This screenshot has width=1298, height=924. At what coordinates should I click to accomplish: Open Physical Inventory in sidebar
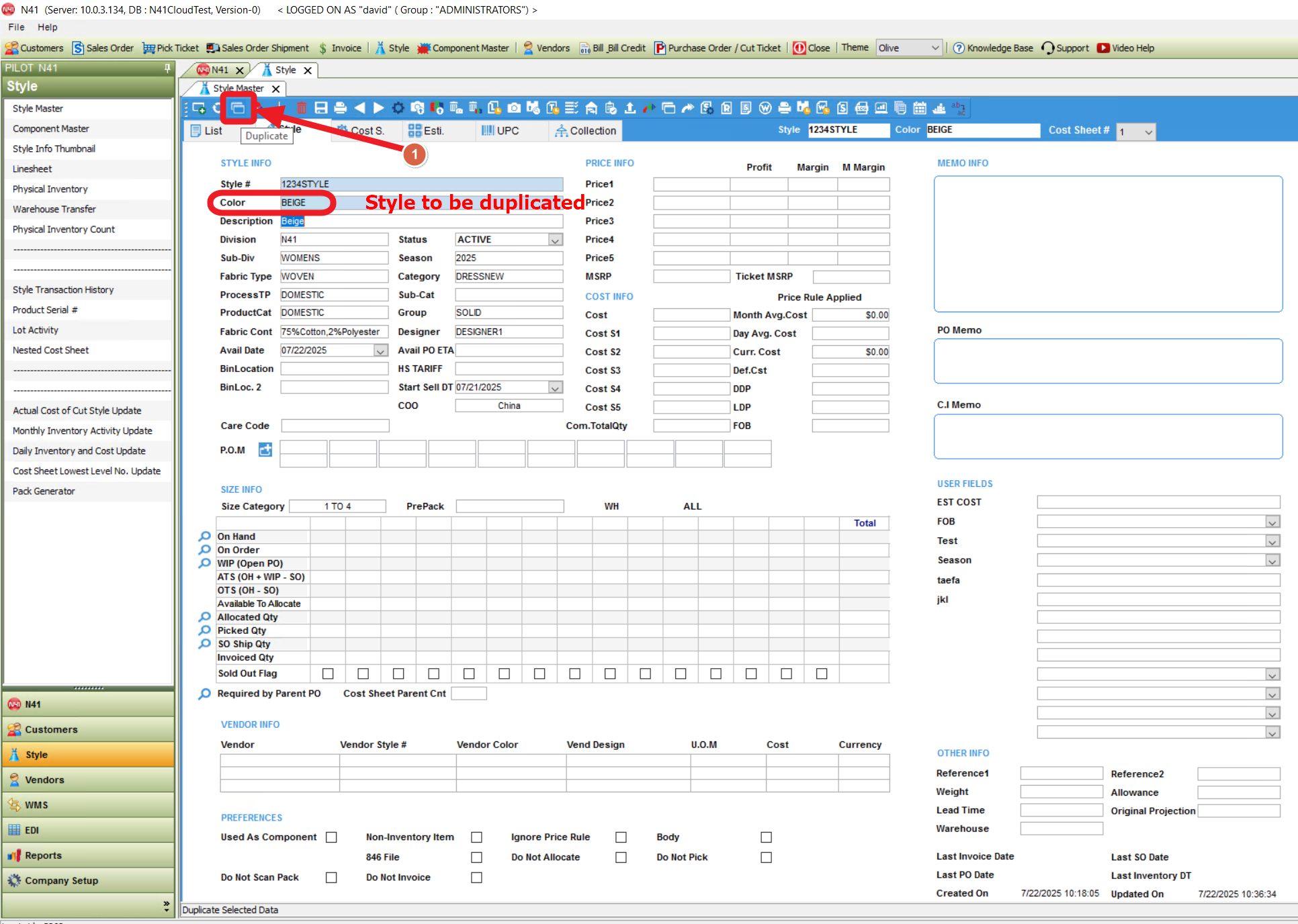pos(50,189)
